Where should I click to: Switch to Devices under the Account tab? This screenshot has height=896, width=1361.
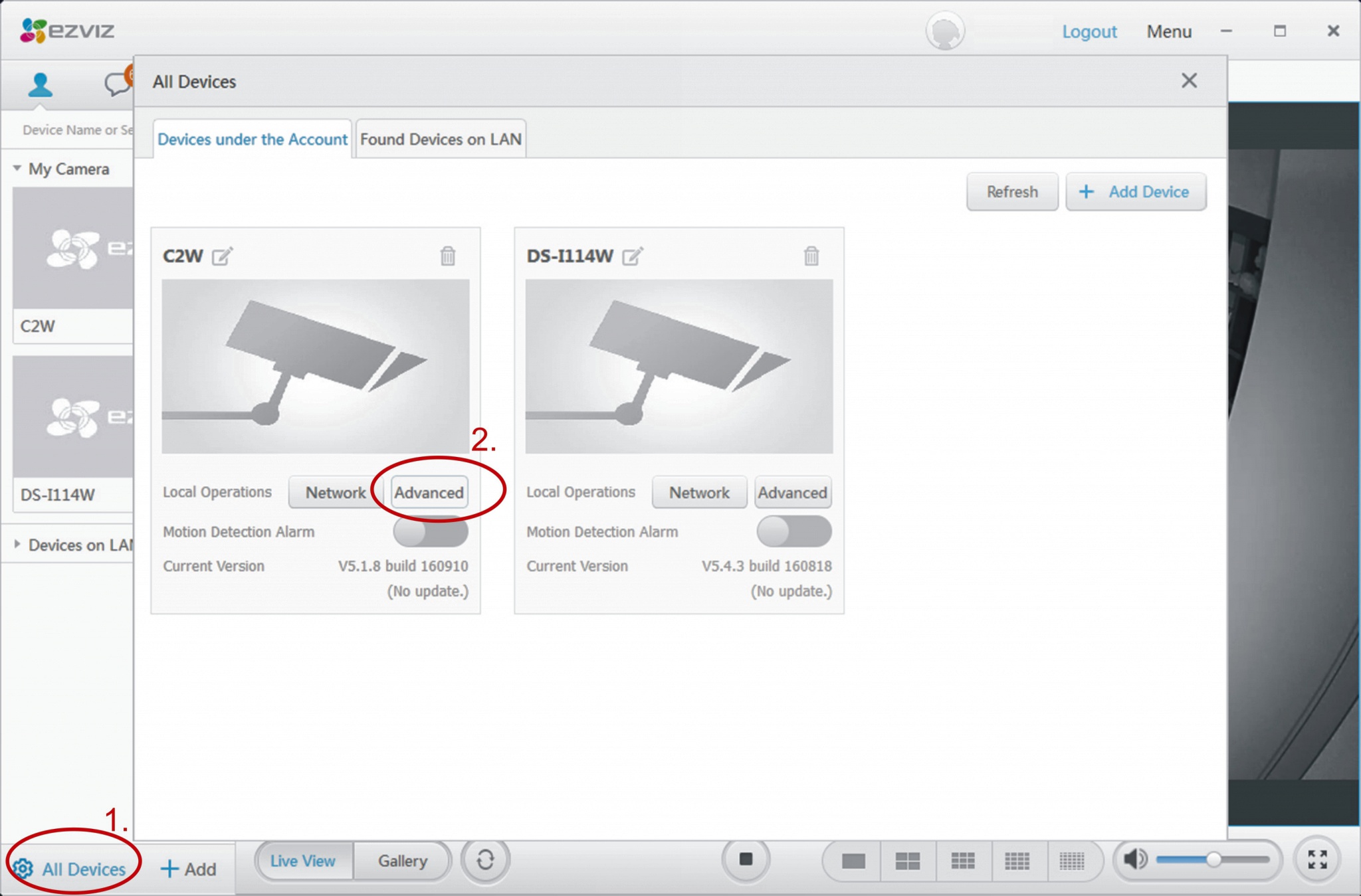(253, 139)
